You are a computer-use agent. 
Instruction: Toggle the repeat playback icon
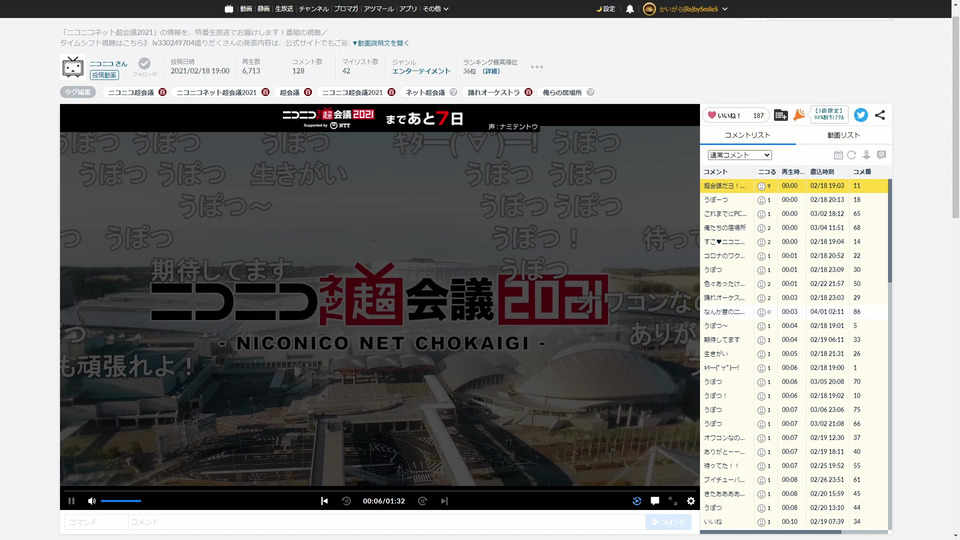[x=637, y=501]
